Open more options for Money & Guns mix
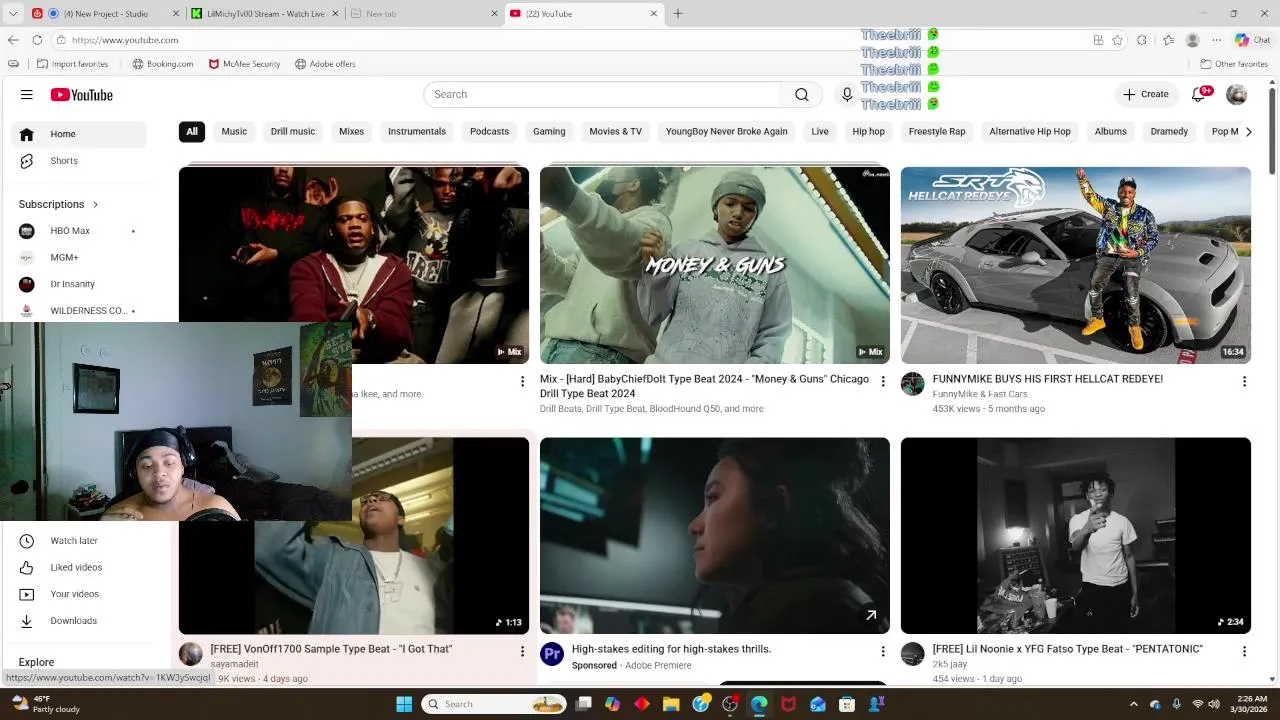Screen dimensions: 1280x720 point(883,381)
